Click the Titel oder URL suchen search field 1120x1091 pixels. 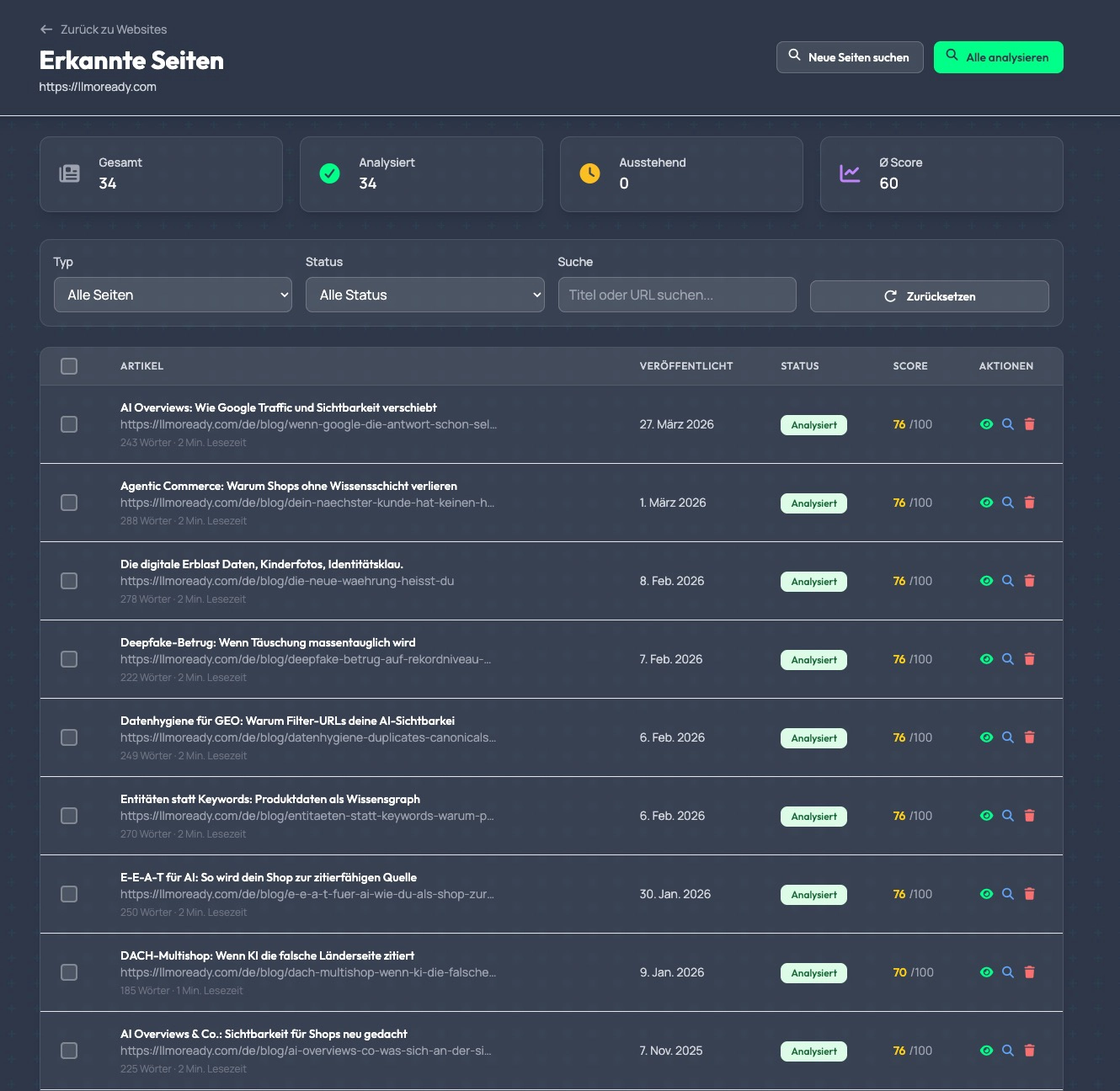(677, 295)
